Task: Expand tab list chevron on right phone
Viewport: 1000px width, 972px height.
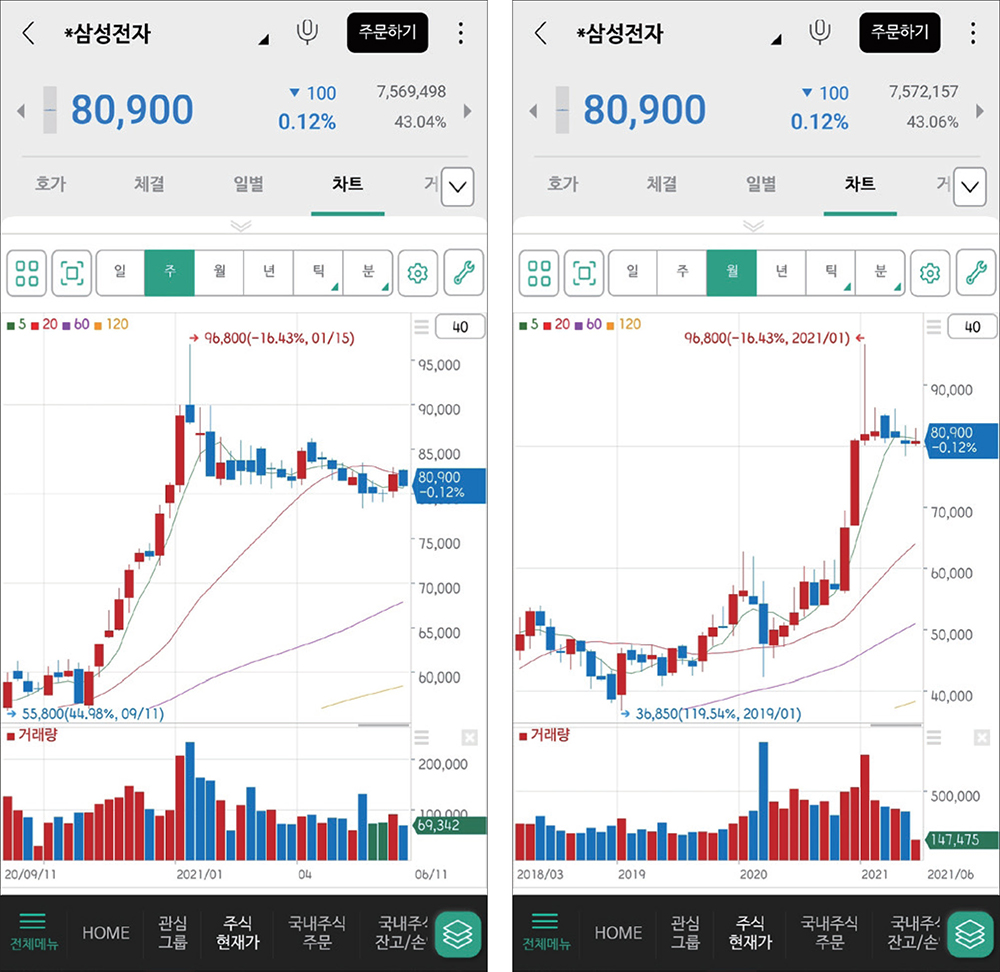Action: pos(969,187)
